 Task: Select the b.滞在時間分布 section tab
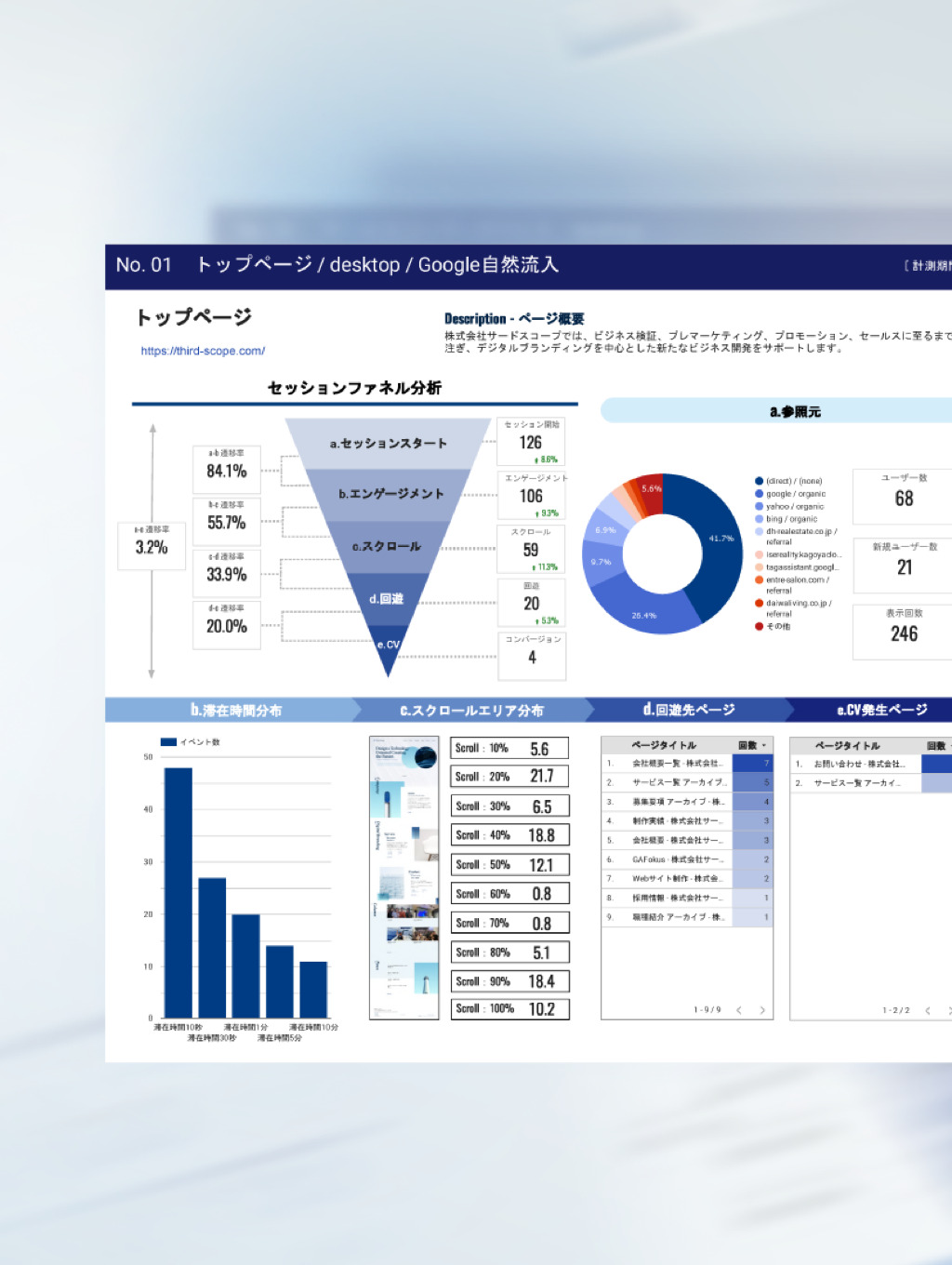pyautogui.click(x=235, y=710)
